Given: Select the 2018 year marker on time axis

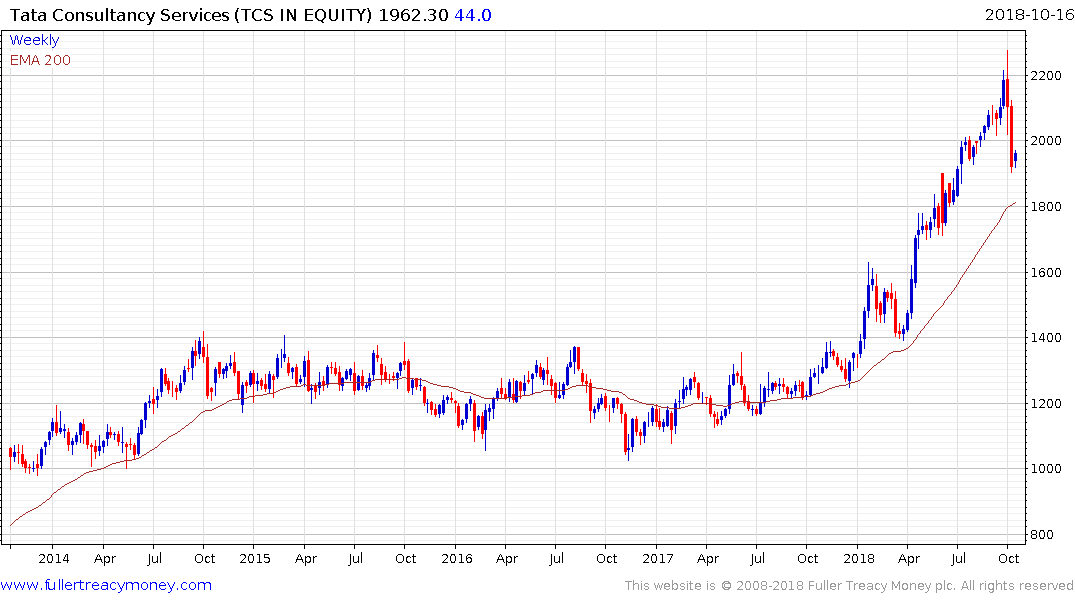Looking at the screenshot, I should click(858, 558).
